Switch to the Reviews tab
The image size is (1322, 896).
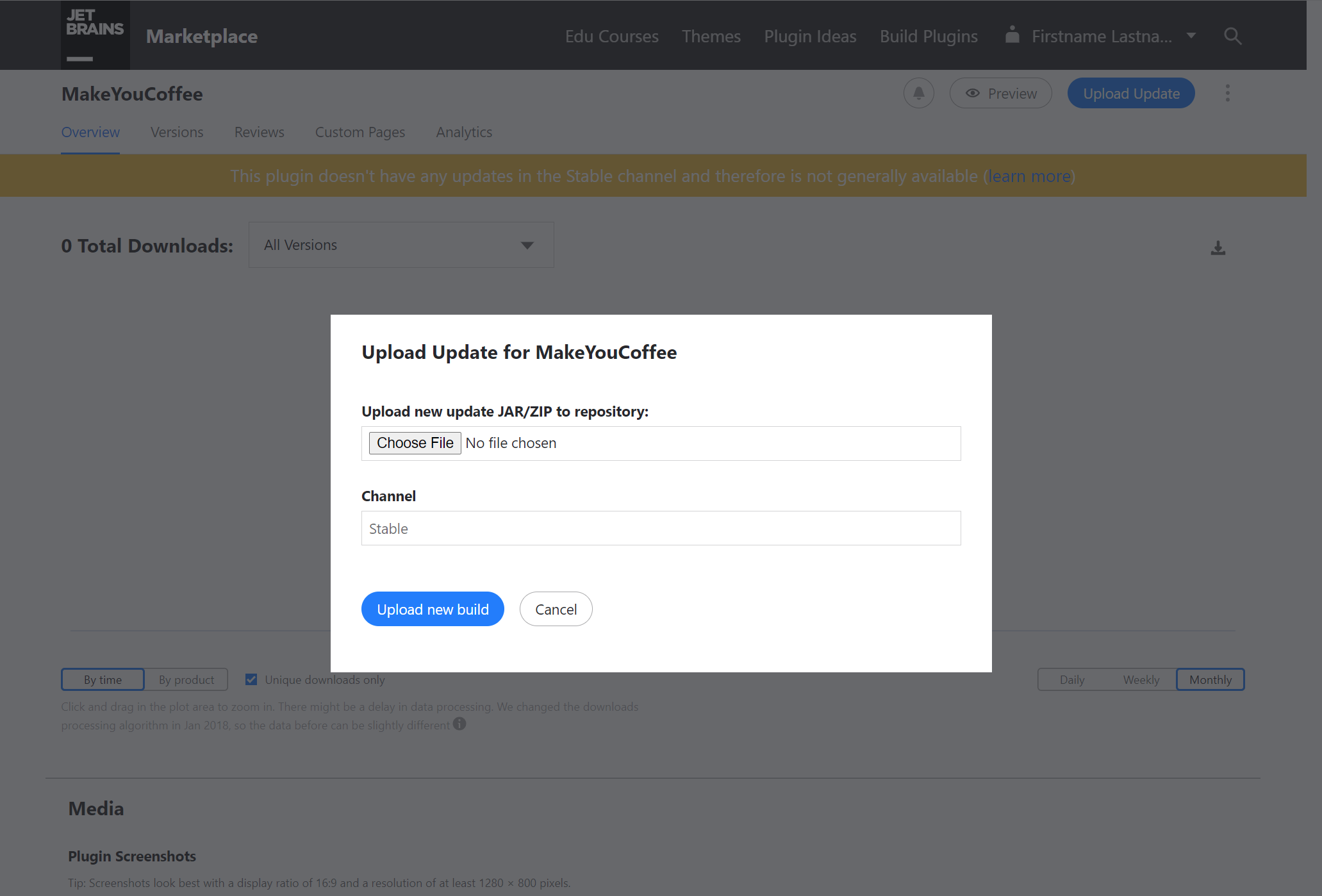259,131
